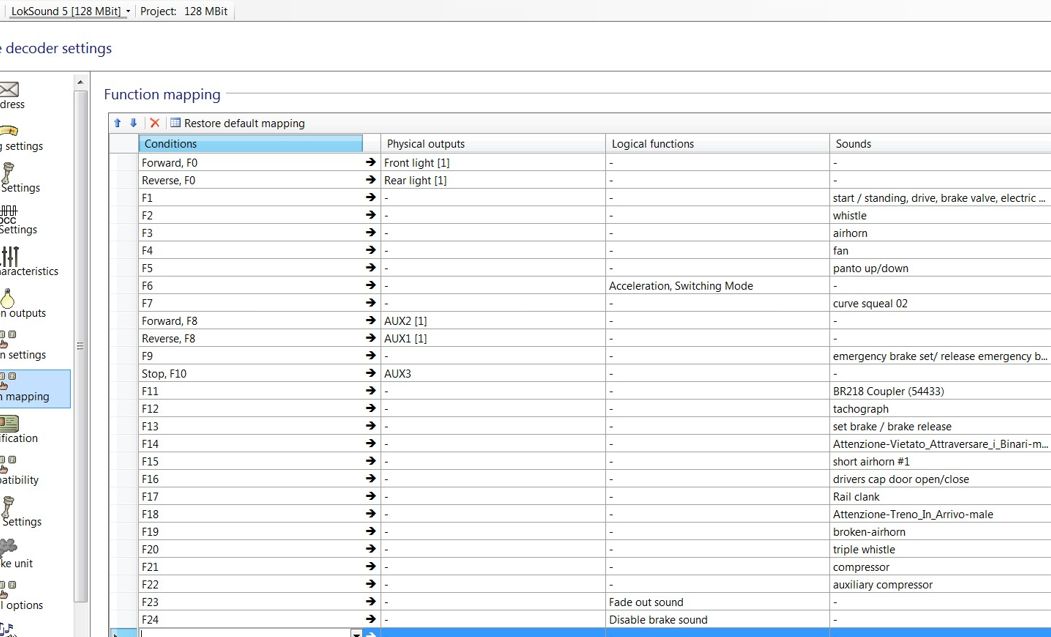
Task: Click the move row down arrow
Action: 133,123
